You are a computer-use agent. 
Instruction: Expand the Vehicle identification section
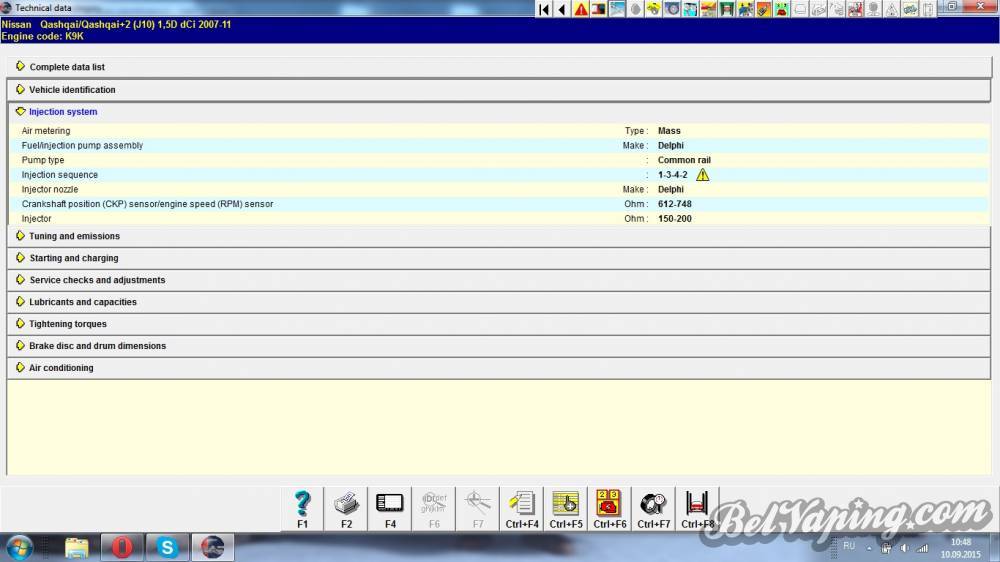click(x=499, y=90)
